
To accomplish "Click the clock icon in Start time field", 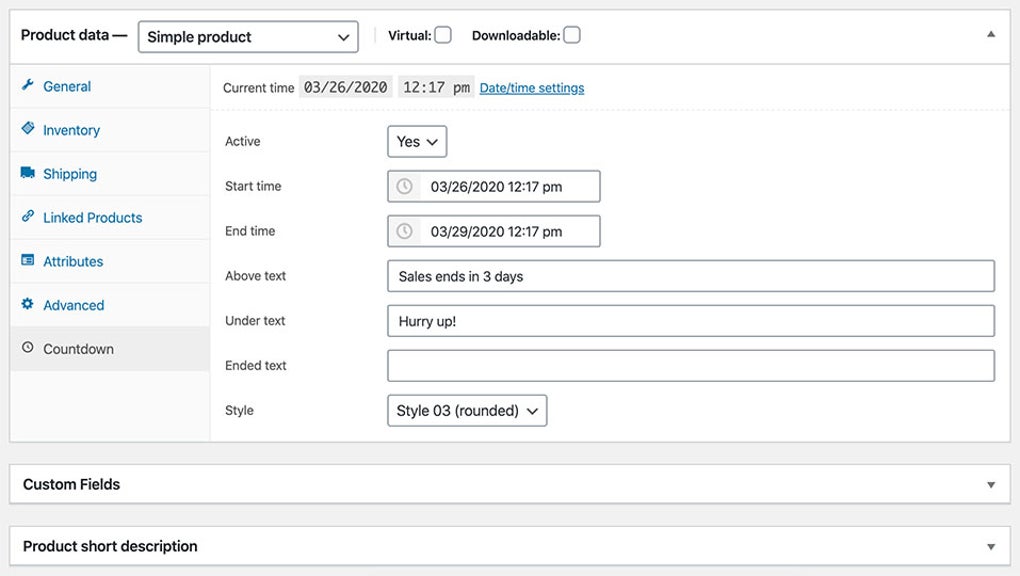I will (x=405, y=186).
